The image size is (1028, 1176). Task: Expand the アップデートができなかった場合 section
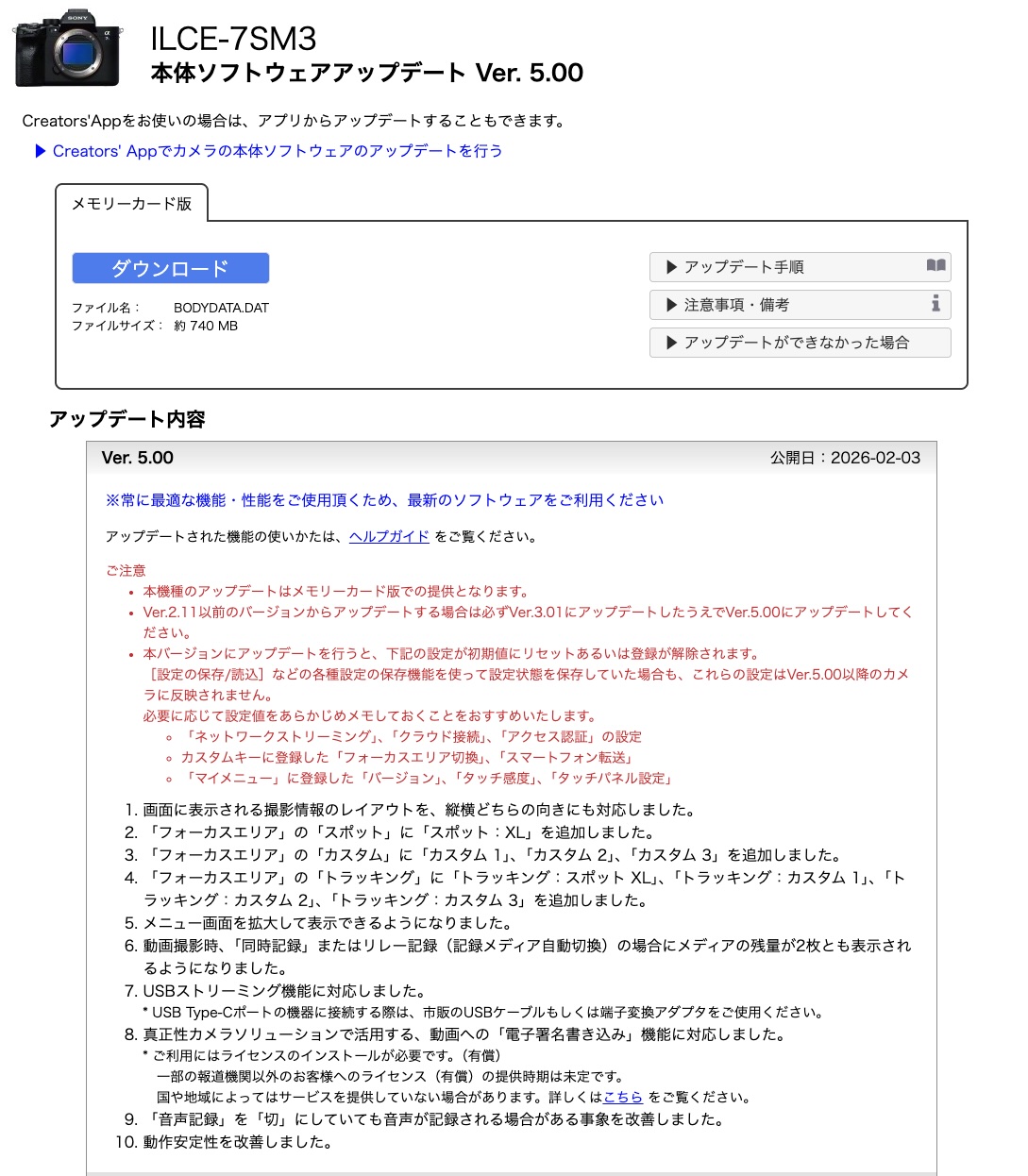(x=800, y=343)
